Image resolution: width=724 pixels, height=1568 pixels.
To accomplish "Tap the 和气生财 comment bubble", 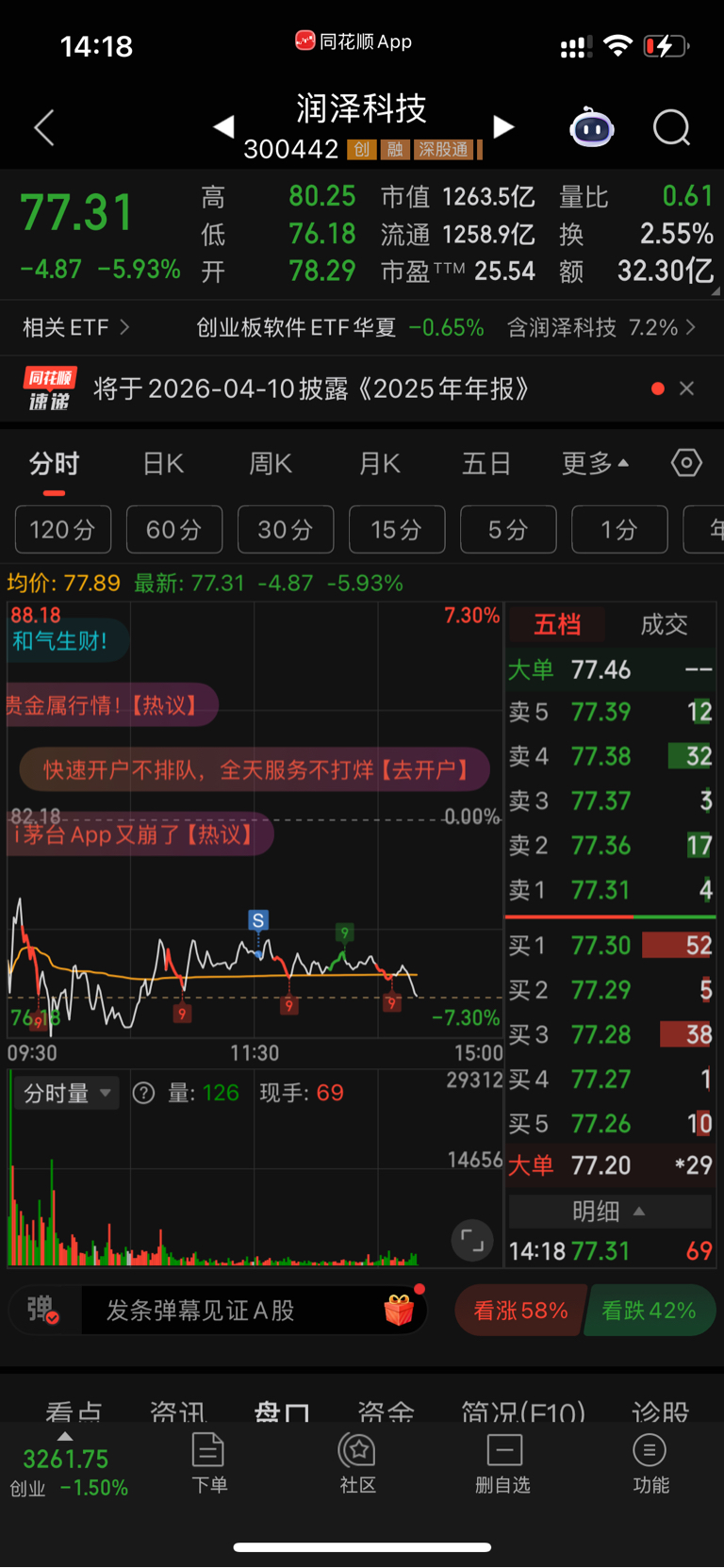I will coord(68,641).
